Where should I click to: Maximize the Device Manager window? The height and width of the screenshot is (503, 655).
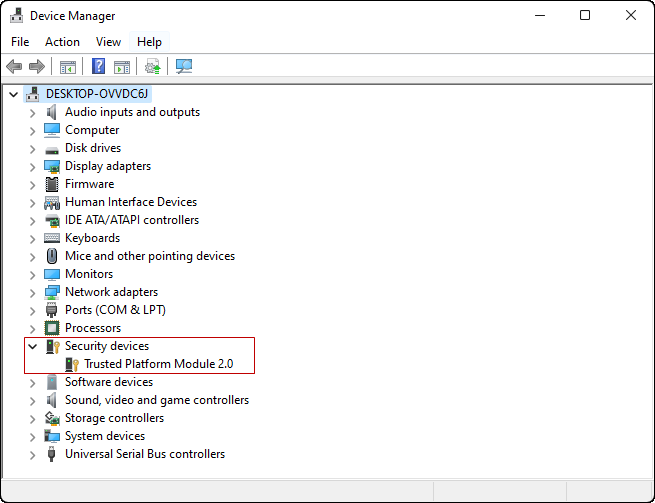585,15
